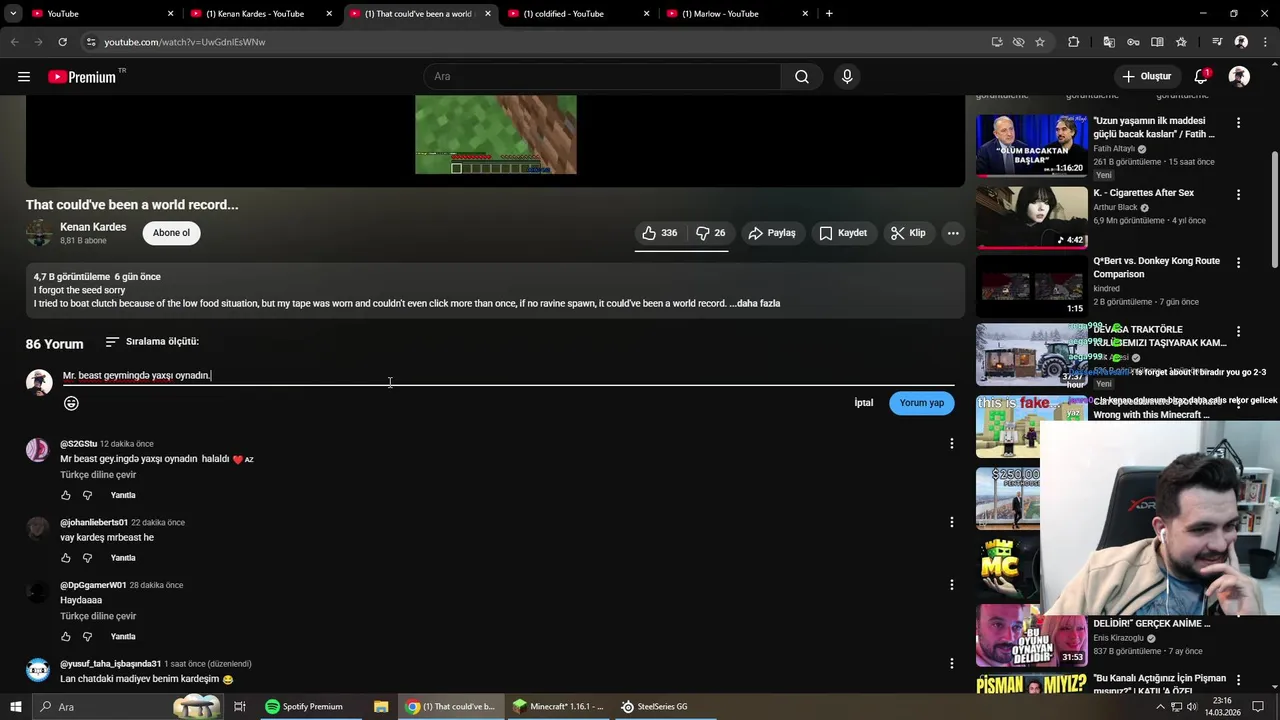This screenshot has height=720, width=1280.
Task: Dislike the @johanlieberts01 comment
Action: click(x=87, y=558)
